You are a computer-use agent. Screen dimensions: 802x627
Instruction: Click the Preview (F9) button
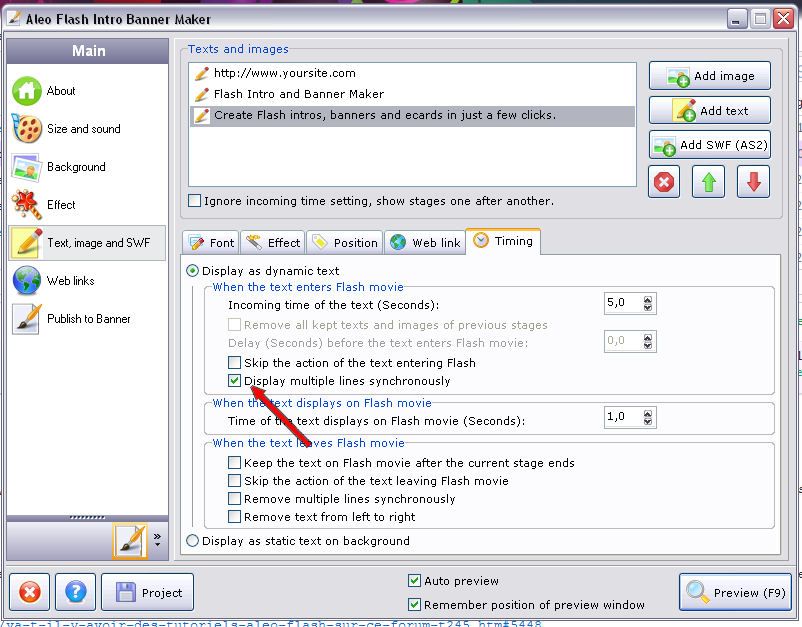coord(736,592)
